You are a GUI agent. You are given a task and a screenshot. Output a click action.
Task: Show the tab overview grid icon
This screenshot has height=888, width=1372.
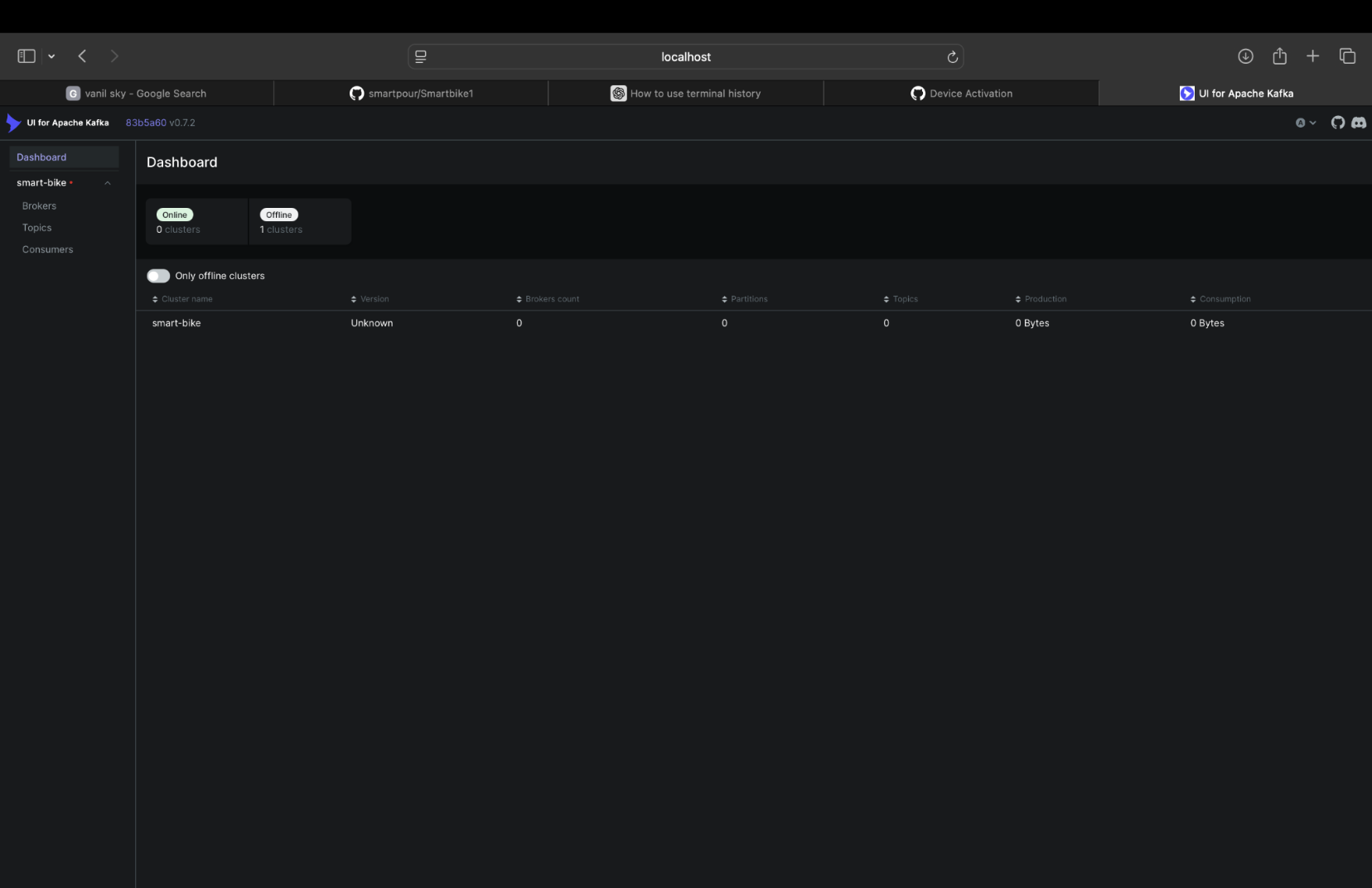(x=1347, y=55)
